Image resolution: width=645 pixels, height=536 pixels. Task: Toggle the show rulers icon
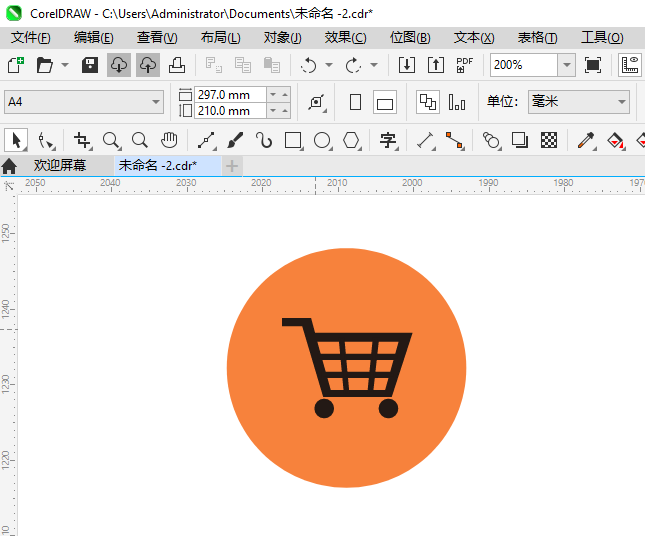point(630,65)
